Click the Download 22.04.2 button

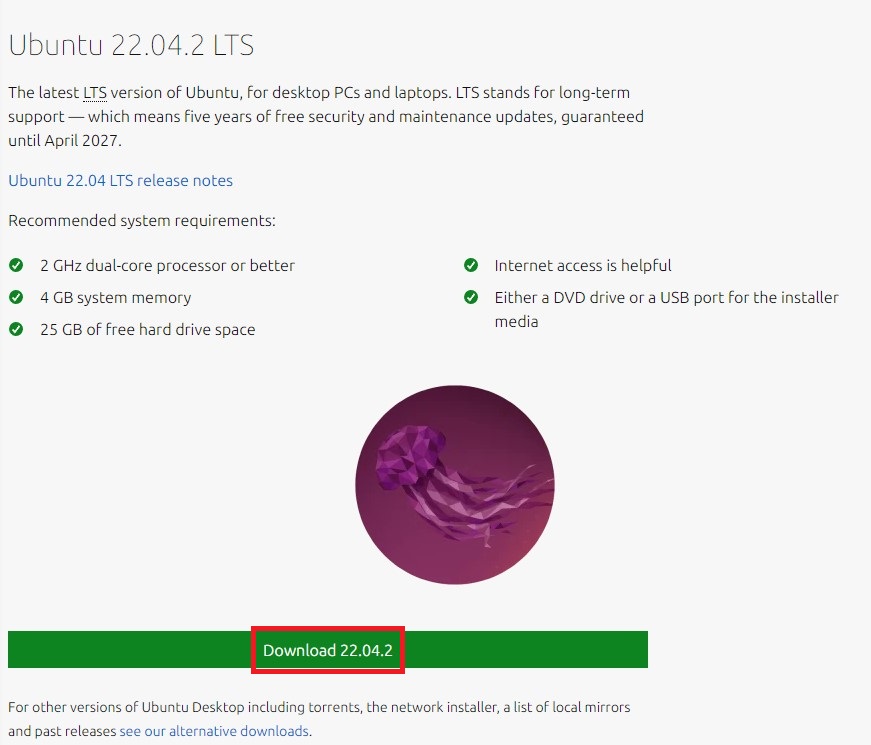coord(328,649)
